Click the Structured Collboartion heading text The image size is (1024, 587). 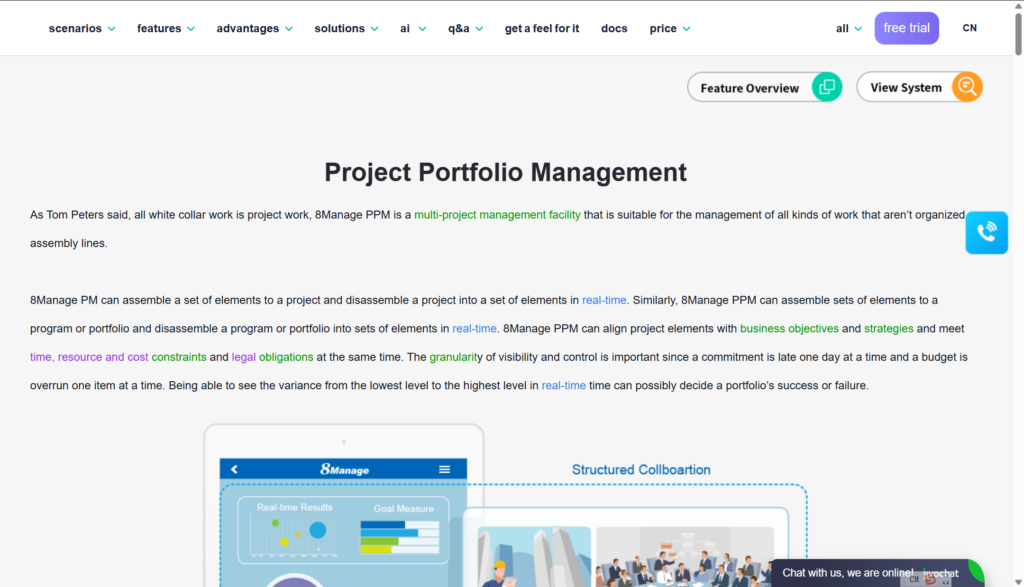641,469
